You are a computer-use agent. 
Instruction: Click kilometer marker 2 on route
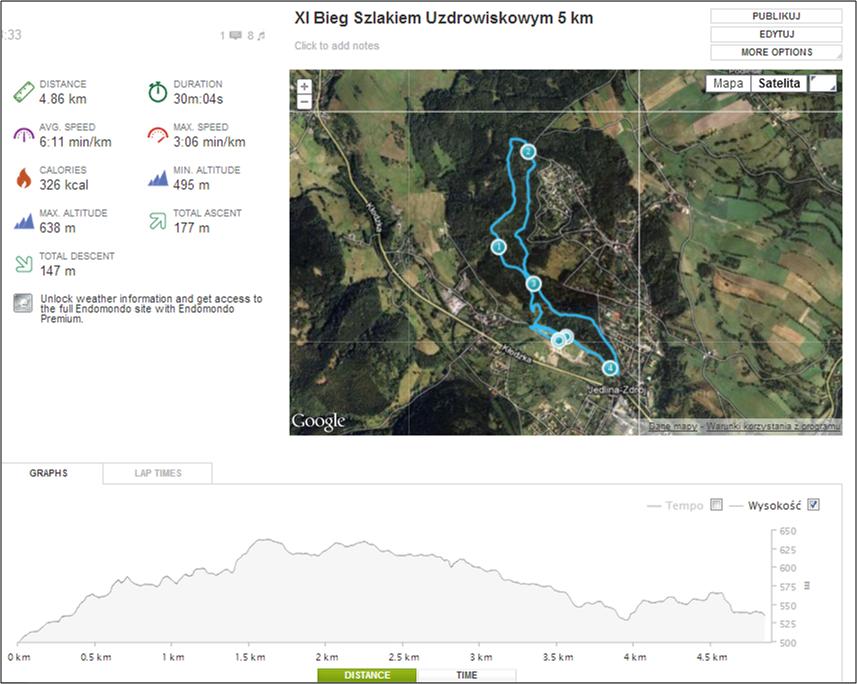tap(529, 152)
